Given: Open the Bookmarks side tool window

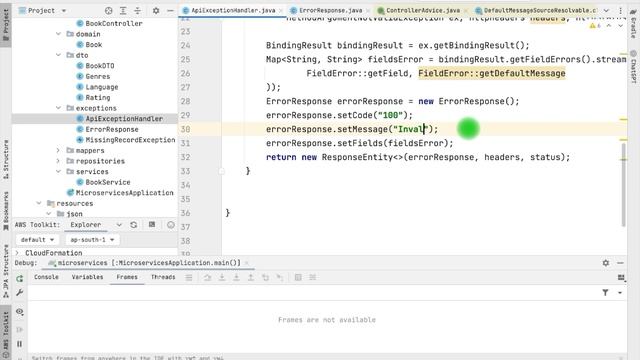Looking at the screenshot, I should pos(6,211).
